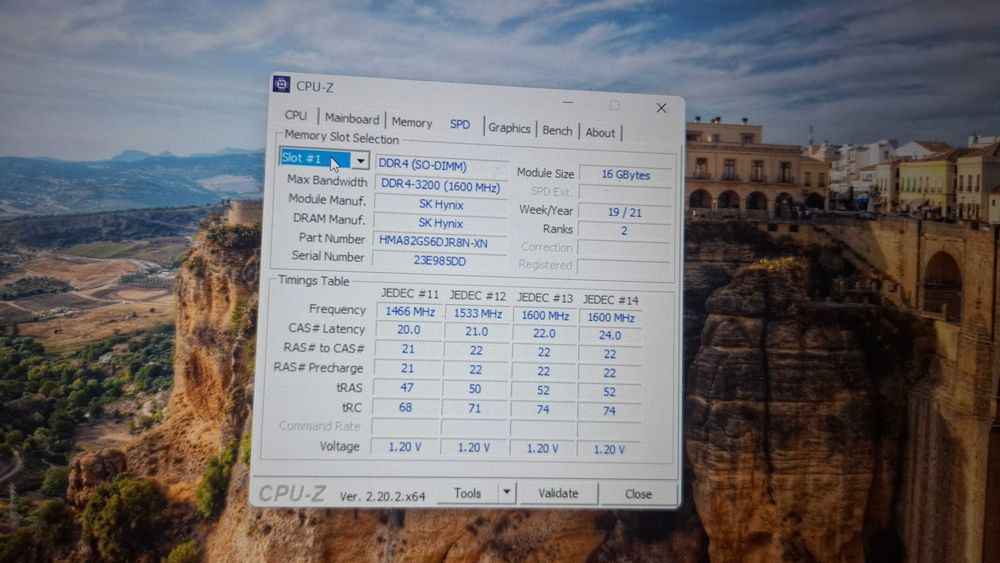1000x563 pixels.
Task: Open the Memory tab
Action: [411, 122]
